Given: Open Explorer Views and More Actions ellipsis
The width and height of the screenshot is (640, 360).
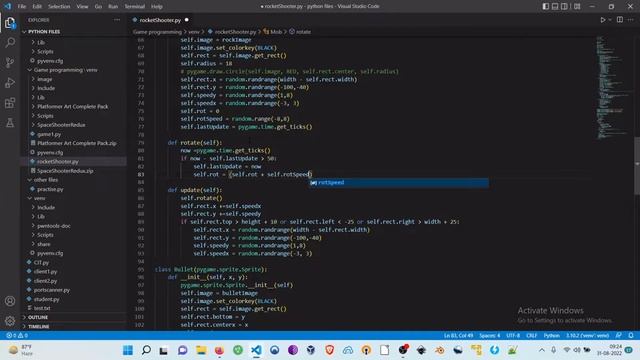Looking at the screenshot, I should pos(117,20).
